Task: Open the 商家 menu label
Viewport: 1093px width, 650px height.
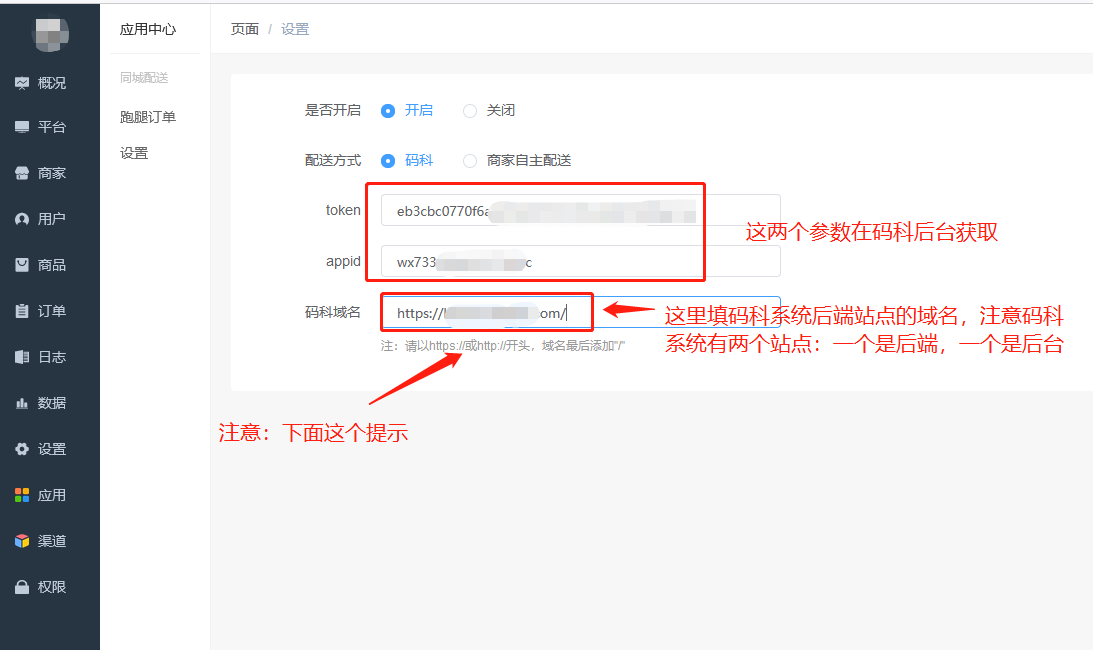Action: (52, 173)
